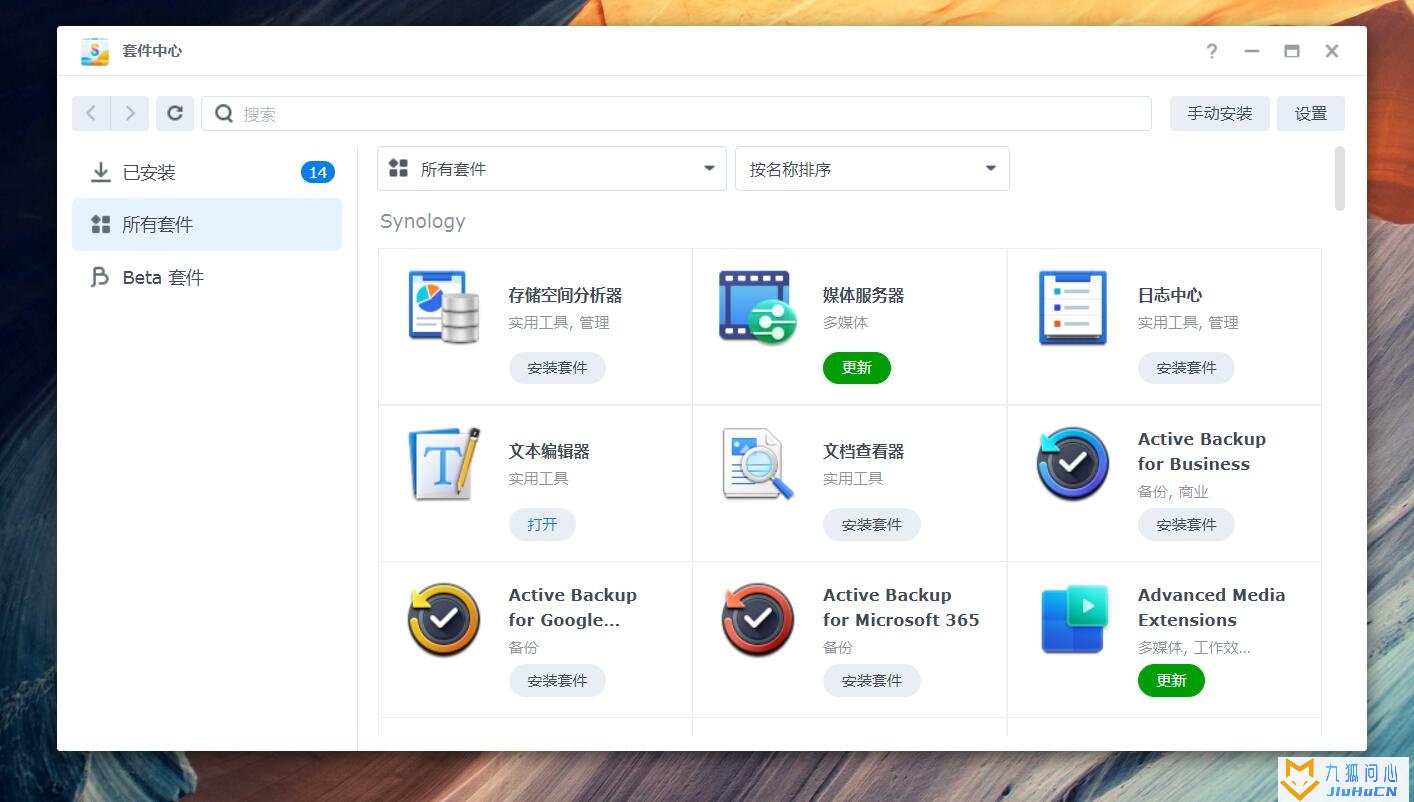The image size is (1414, 802).
Task: Click the Package Center logo icon in title bar
Action: 95,51
